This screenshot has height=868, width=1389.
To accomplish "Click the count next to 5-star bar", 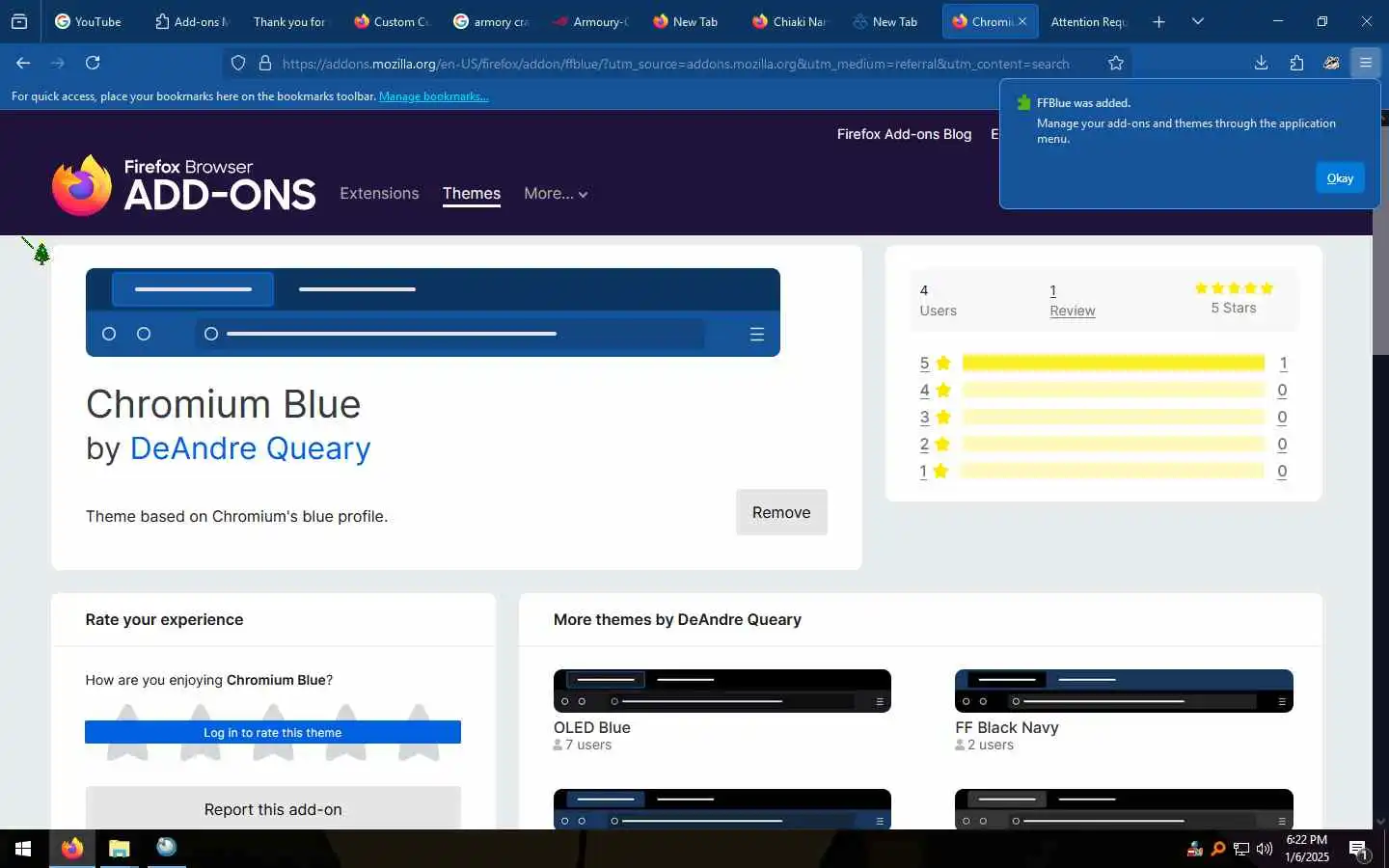I will pyautogui.click(x=1283, y=363).
